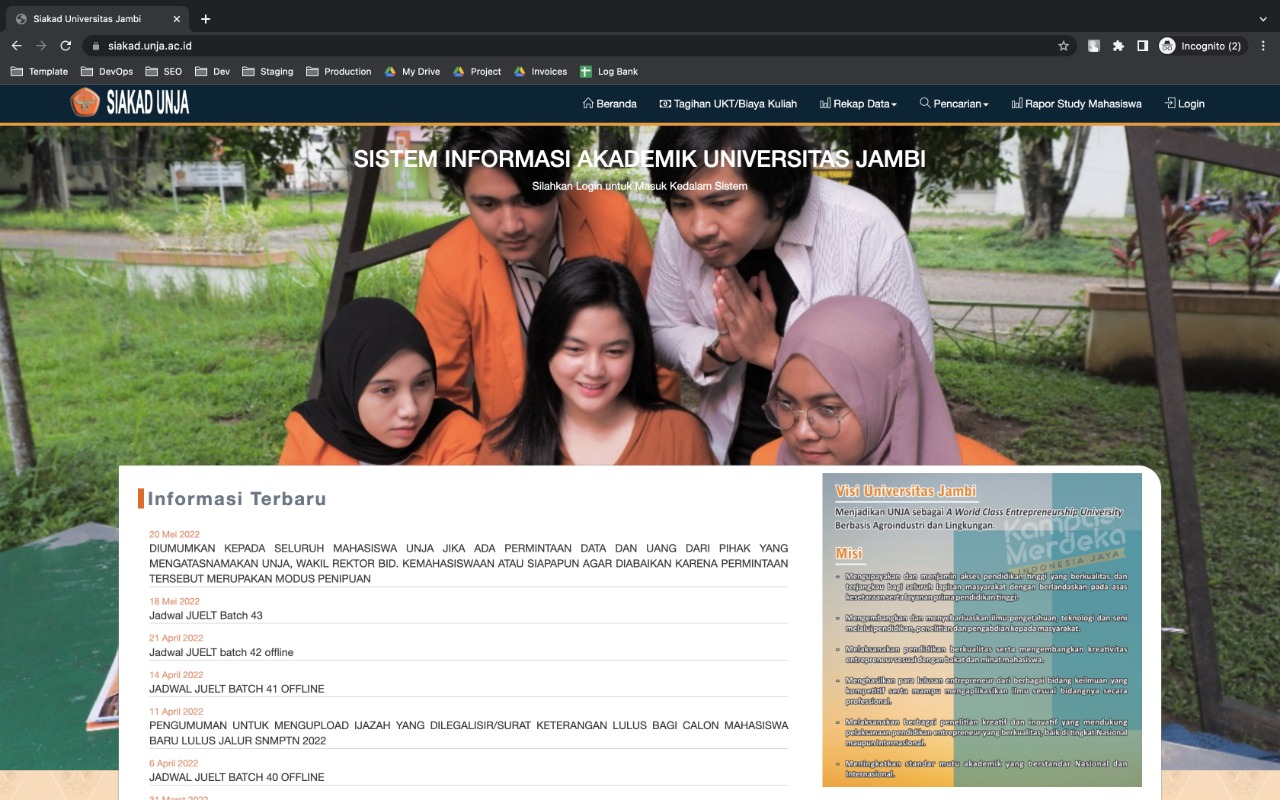The width and height of the screenshot is (1280, 800).
Task: Open the ijazah upload SNMPTN 2022 announcement
Action: 468,733
